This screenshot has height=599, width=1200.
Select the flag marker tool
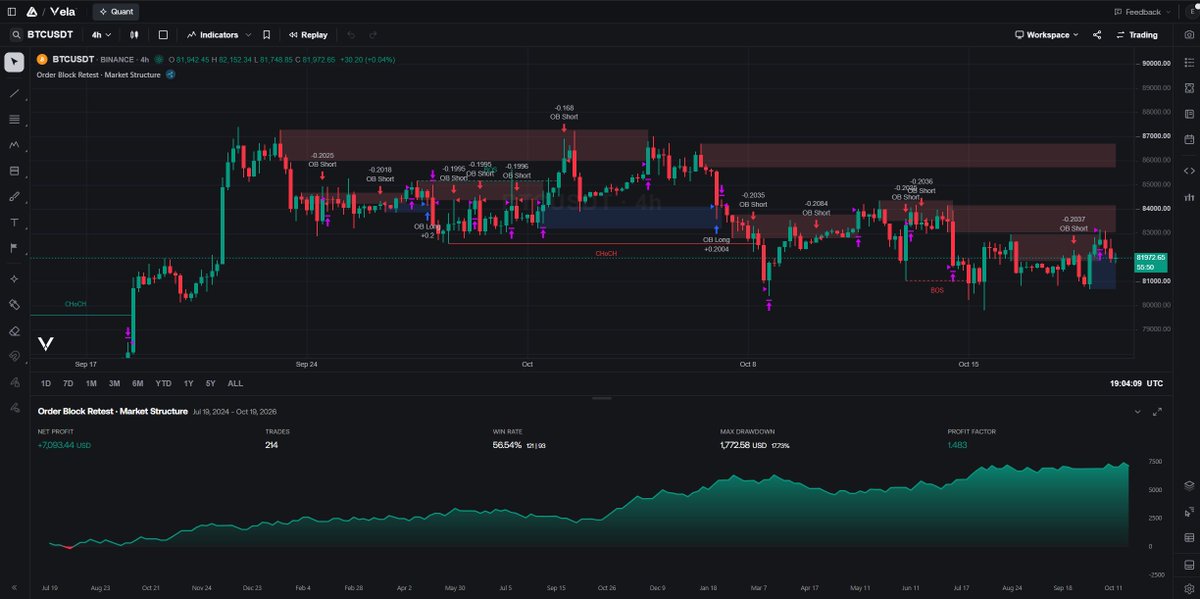(14, 248)
